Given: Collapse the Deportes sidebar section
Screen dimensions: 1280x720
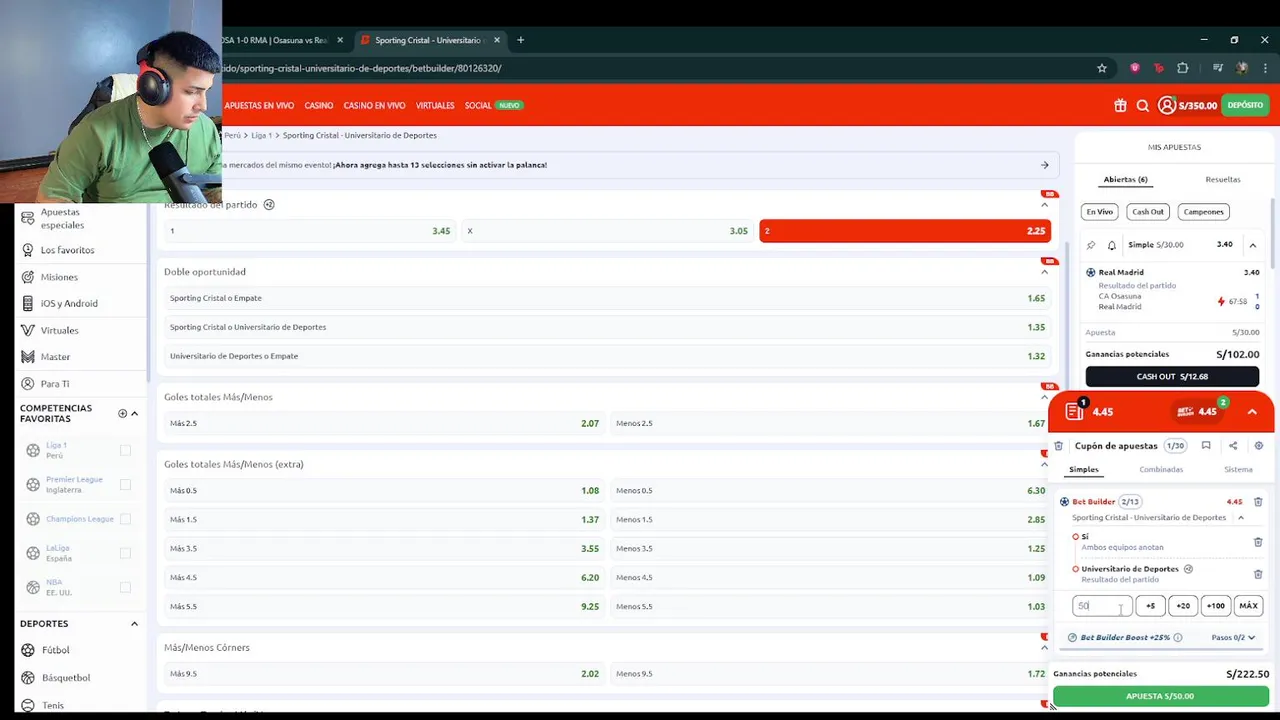Looking at the screenshot, I should 134,624.
